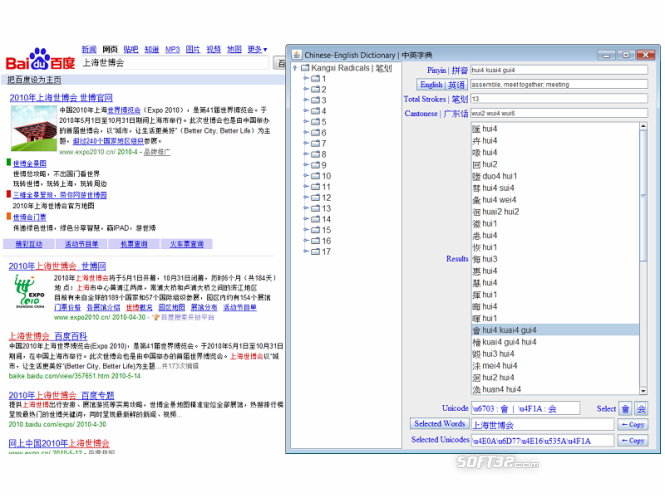This screenshot has height=498, width=665.
Task: Open the Baidu 新闻 tab
Action: [89, 49]
